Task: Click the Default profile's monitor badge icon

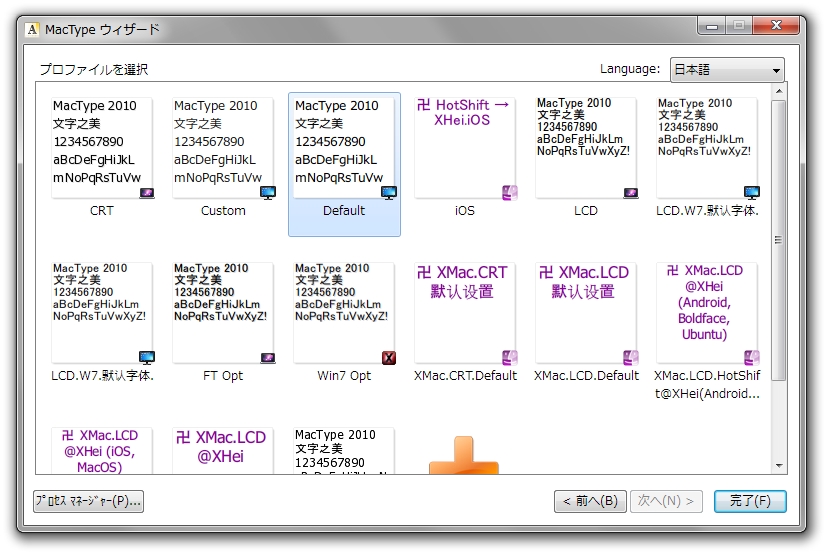Action: [x=389, y=193]
